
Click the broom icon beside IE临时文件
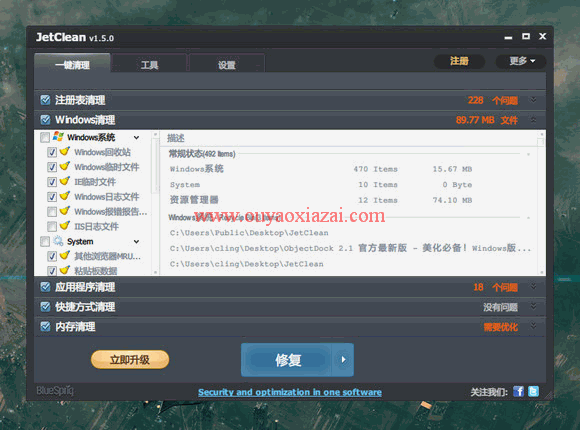65,181
